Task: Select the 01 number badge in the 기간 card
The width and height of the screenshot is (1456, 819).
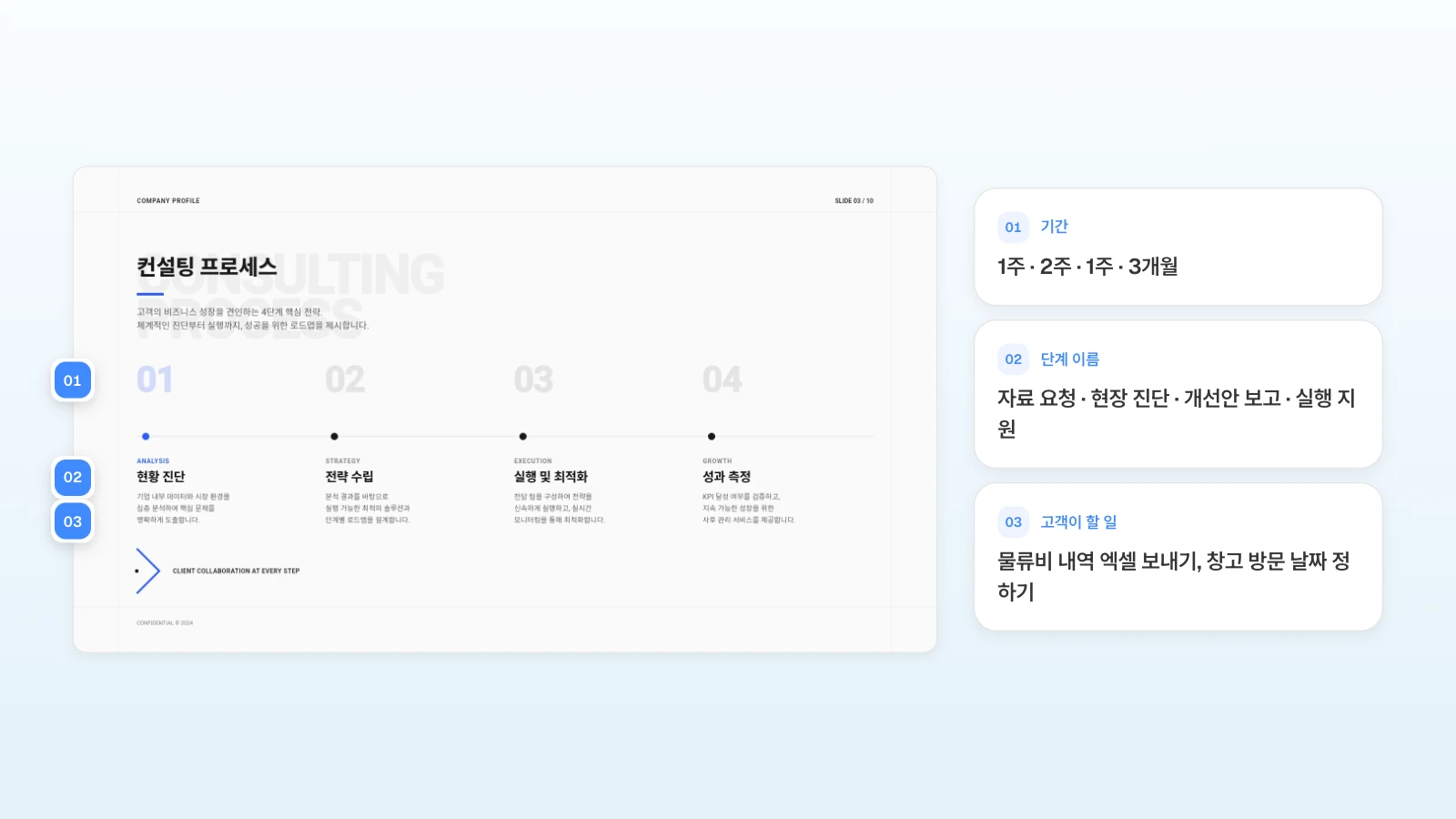Action: point(1013,227)
